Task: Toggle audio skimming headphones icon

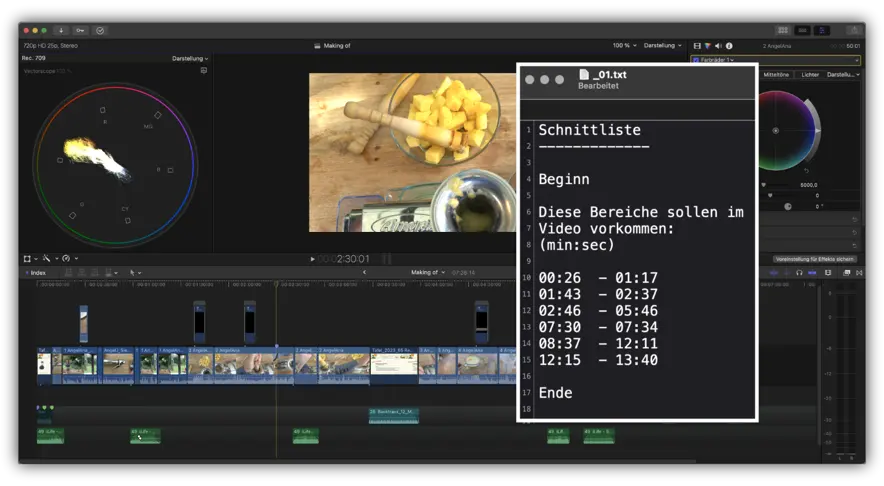Action: tap(799, 273)
